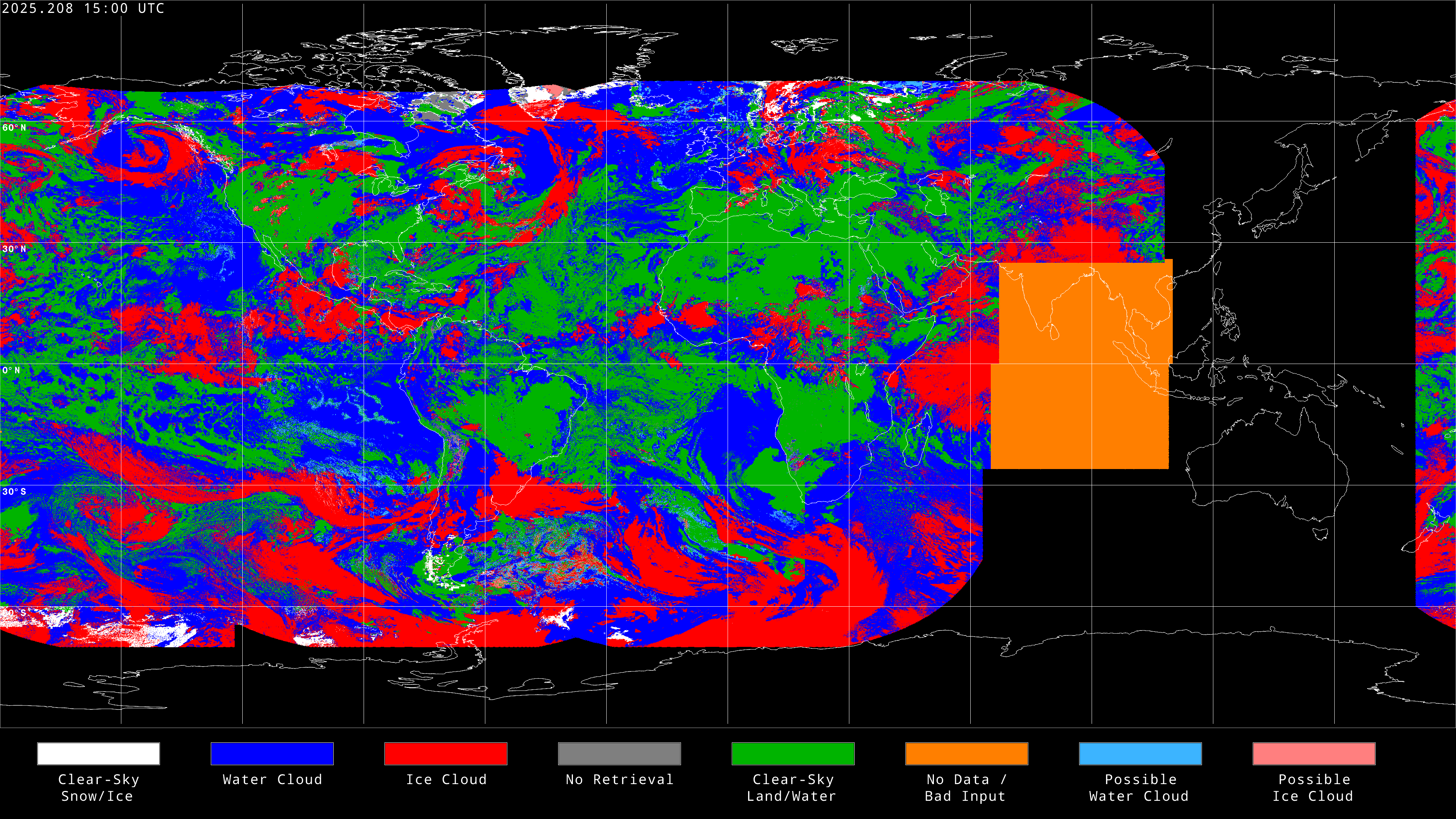Click the 30°S latitude label
Image resolution: width=1456 pixels, height=819 pixels.
pos(14,492)
